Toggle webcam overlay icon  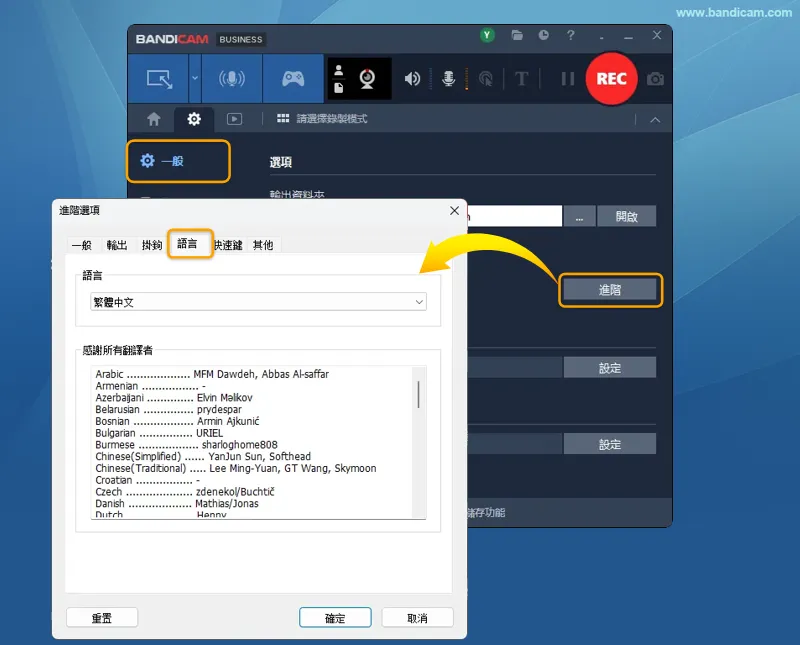[367, 79]
